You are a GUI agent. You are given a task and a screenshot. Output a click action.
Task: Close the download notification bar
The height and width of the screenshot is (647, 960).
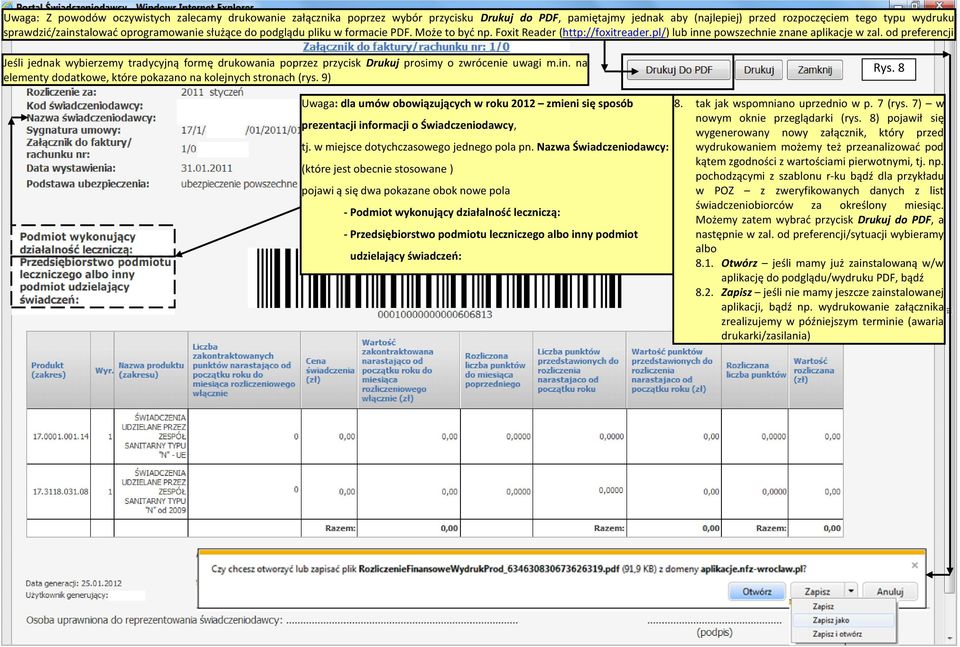[x=915, y=565]
